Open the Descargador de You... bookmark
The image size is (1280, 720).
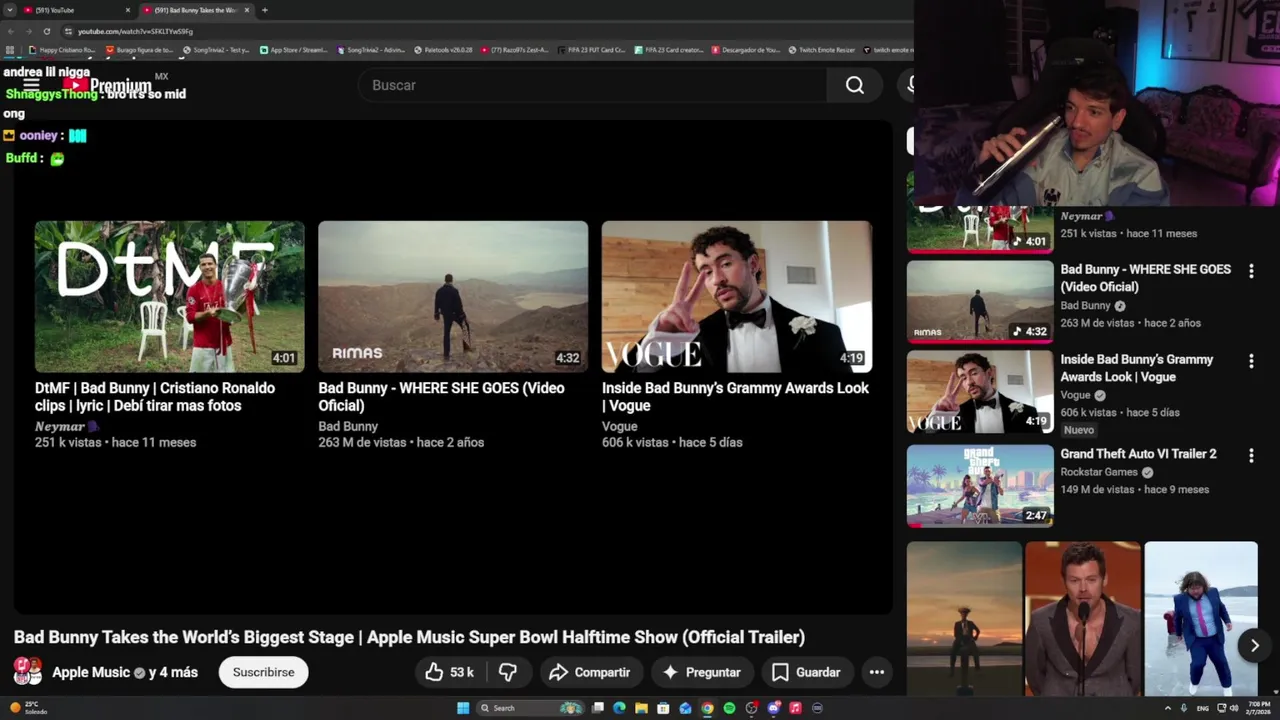746,49
